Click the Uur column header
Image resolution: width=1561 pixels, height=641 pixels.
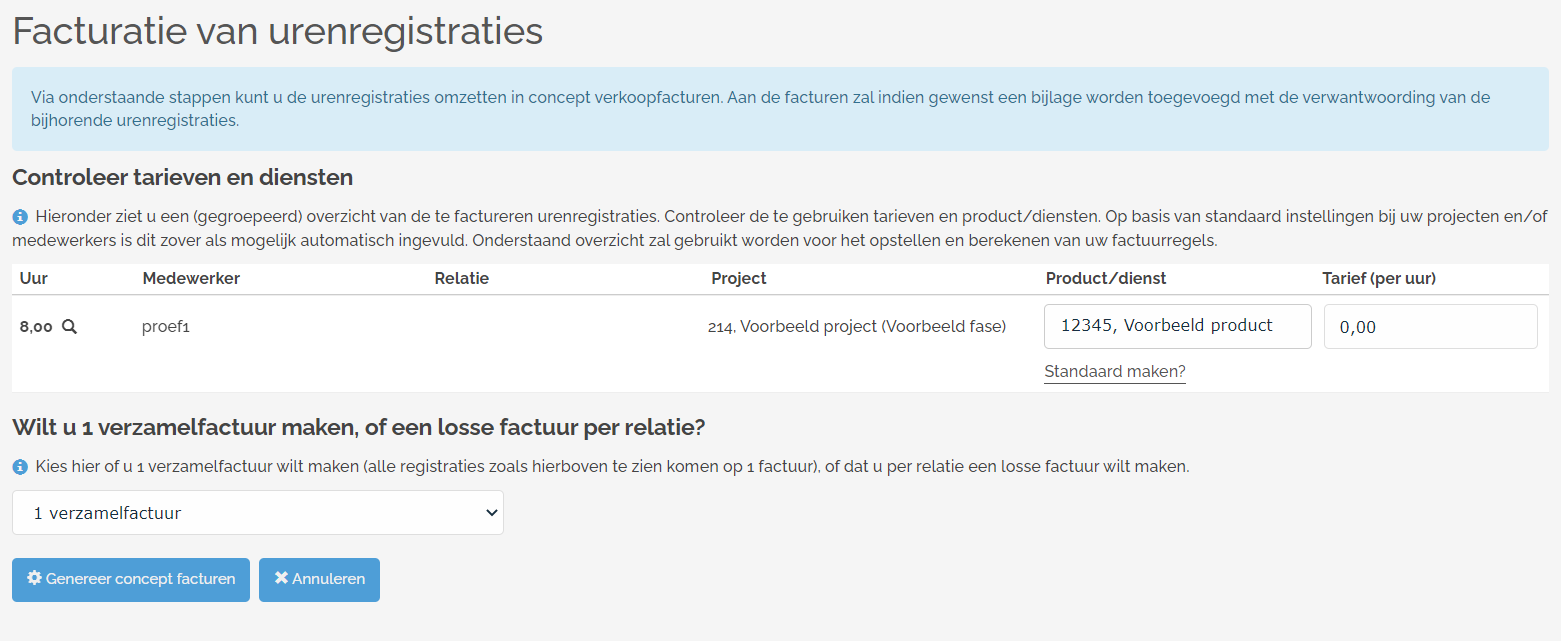[x=34, y=279]
